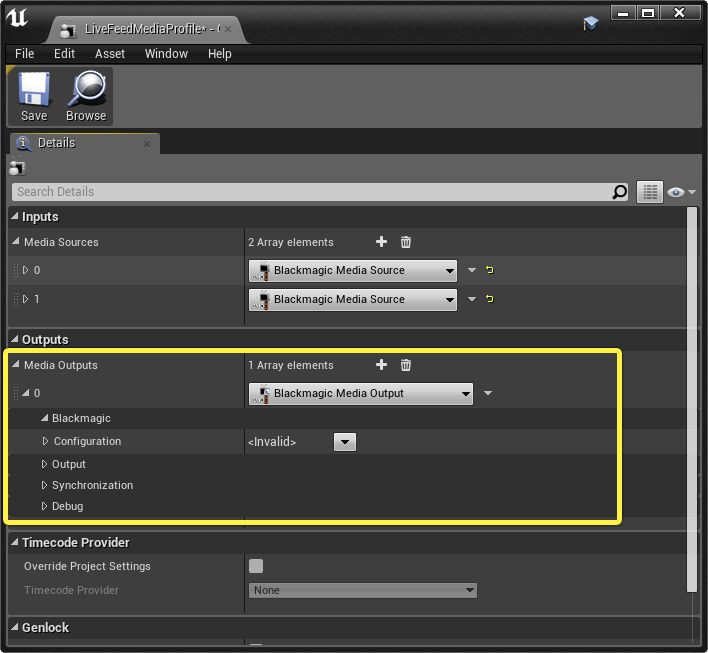Viewport: 708px width, 653px height.
Task: Click the Unreal Engine logo icon
Action: tap(17, 17)
